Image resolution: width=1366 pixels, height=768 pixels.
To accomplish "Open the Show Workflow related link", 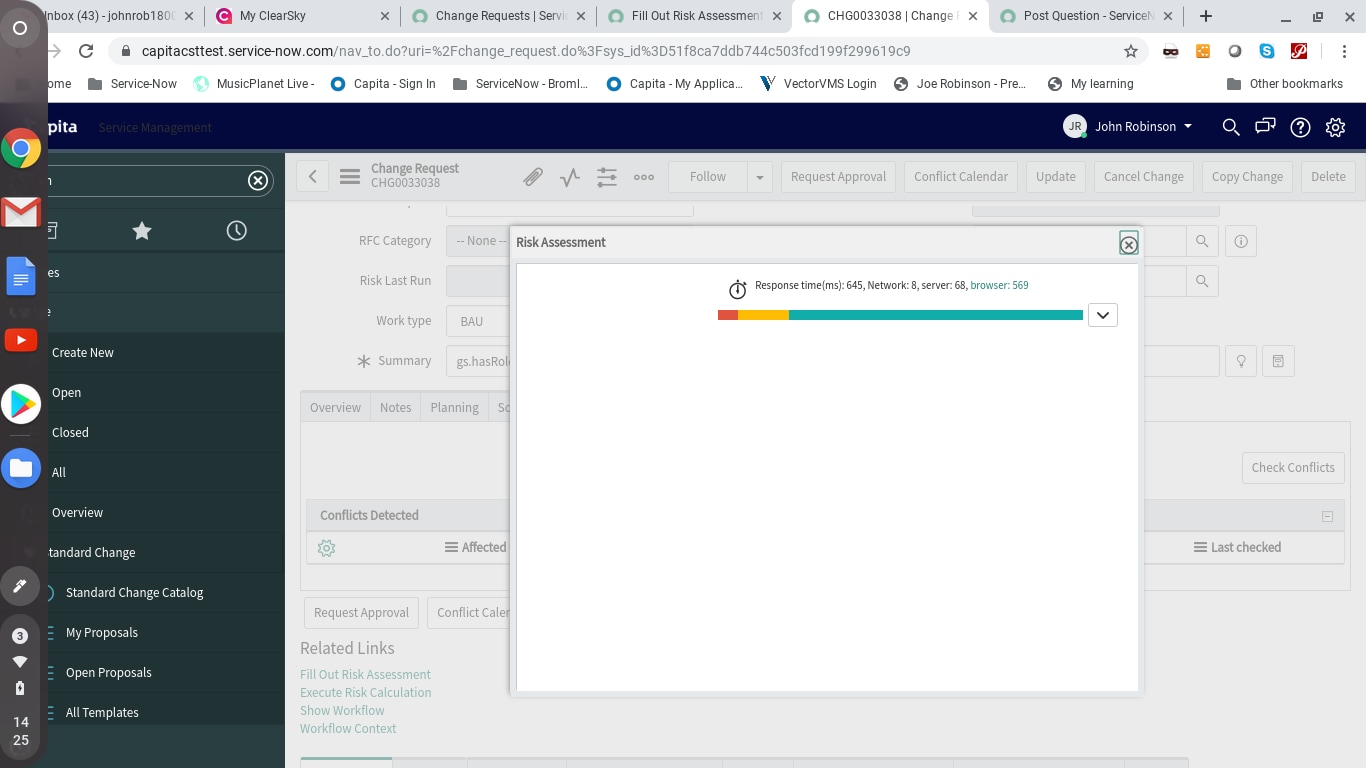I will click(342, 710).
